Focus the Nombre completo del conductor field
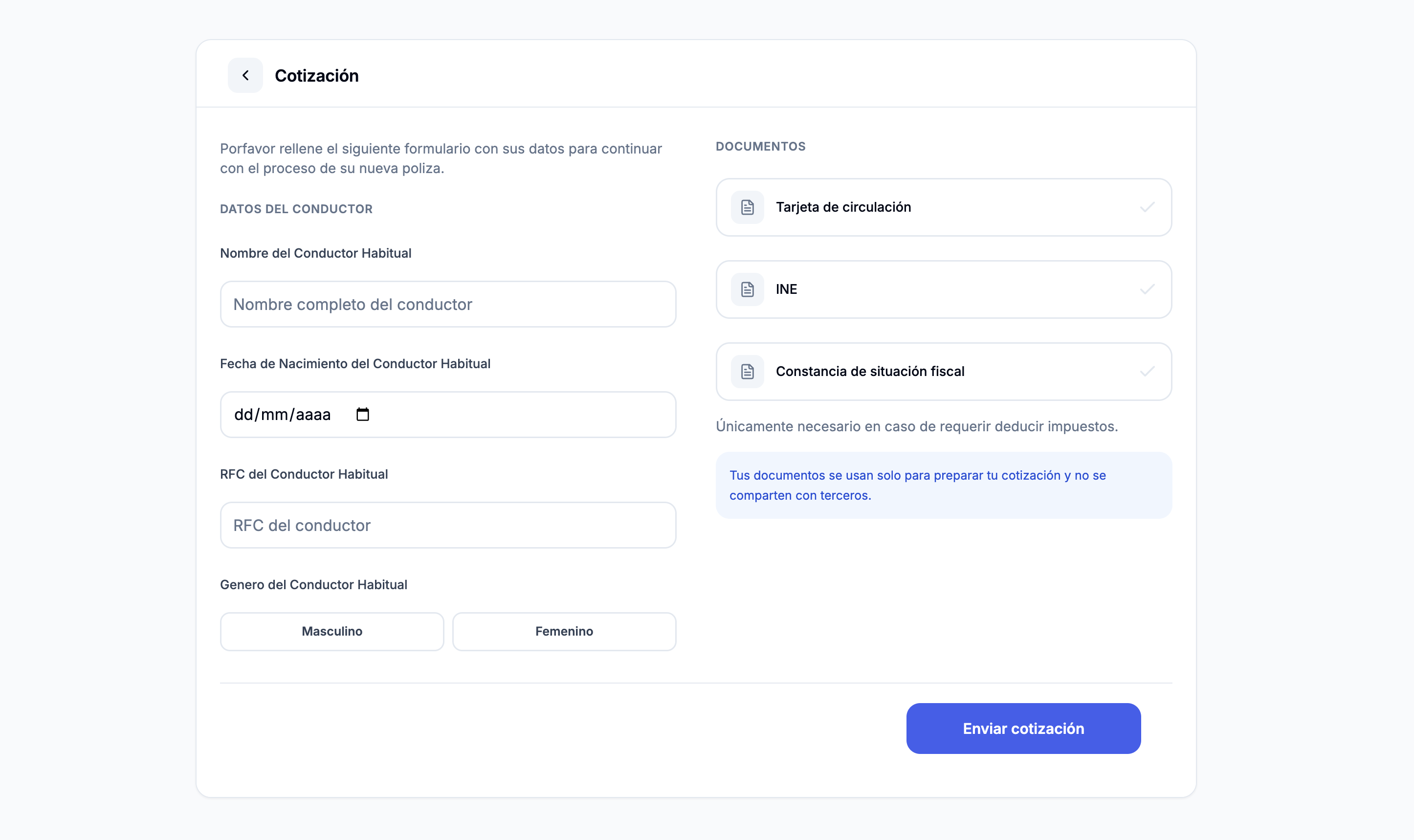1414x840 pixels. point(448,304)
